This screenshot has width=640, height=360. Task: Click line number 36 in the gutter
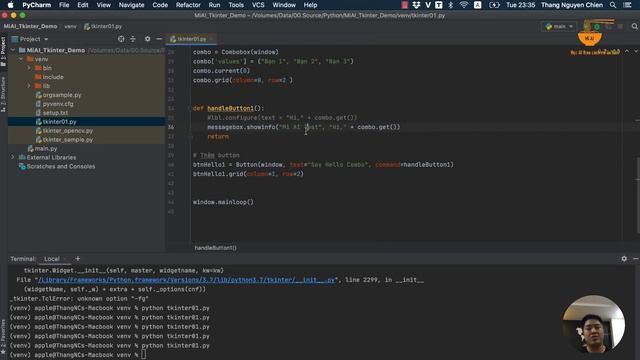pos(171,127)
